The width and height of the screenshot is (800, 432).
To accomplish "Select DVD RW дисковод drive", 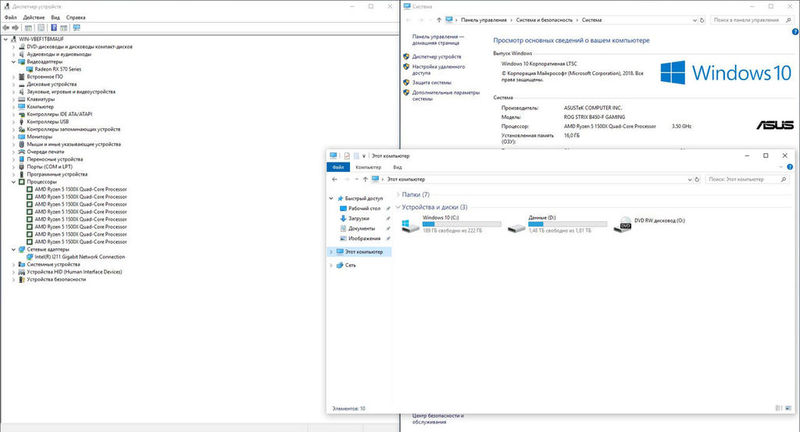I will point(649,224).
